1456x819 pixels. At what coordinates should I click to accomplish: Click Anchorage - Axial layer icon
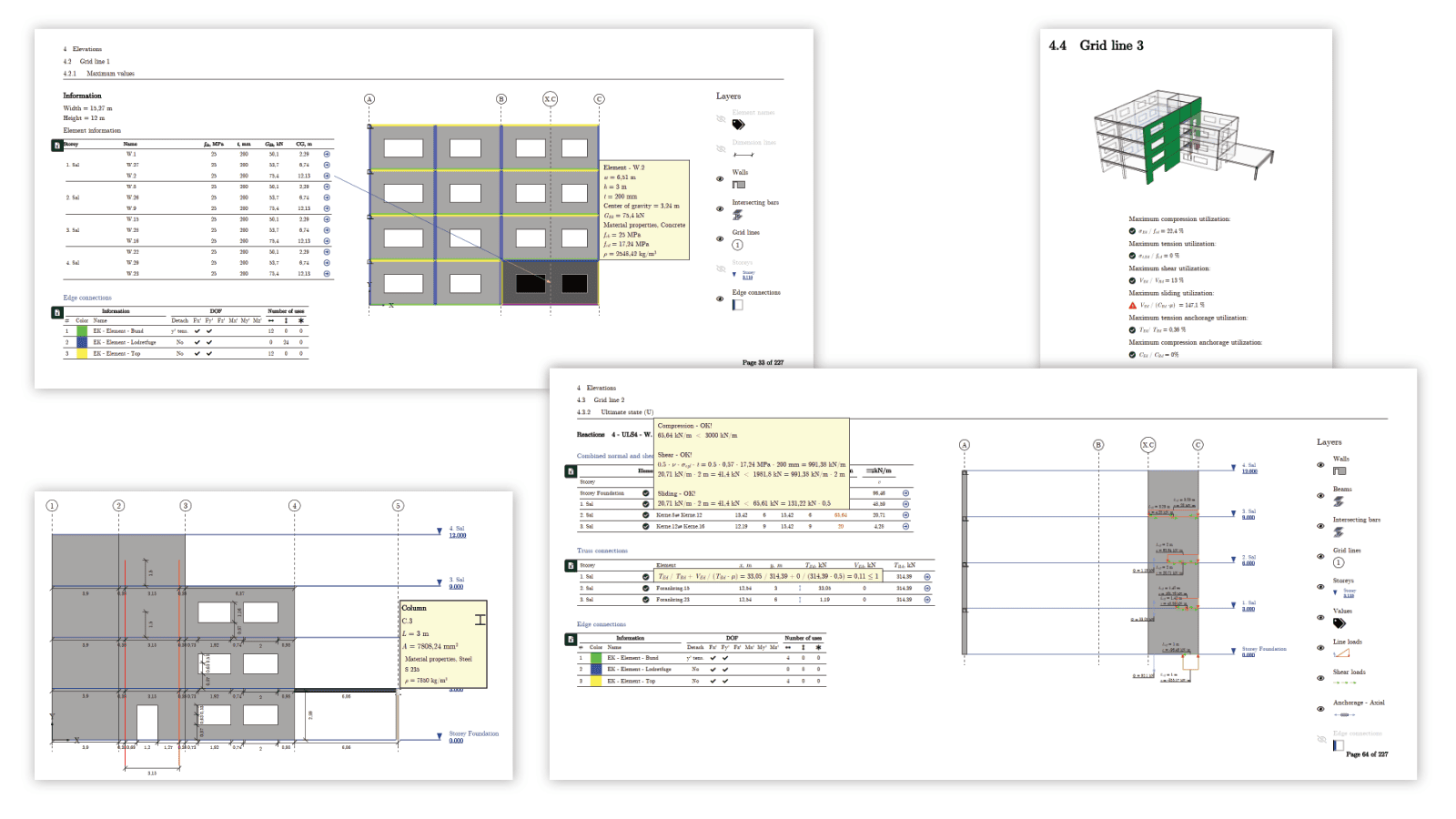(x=1344, y=714)
